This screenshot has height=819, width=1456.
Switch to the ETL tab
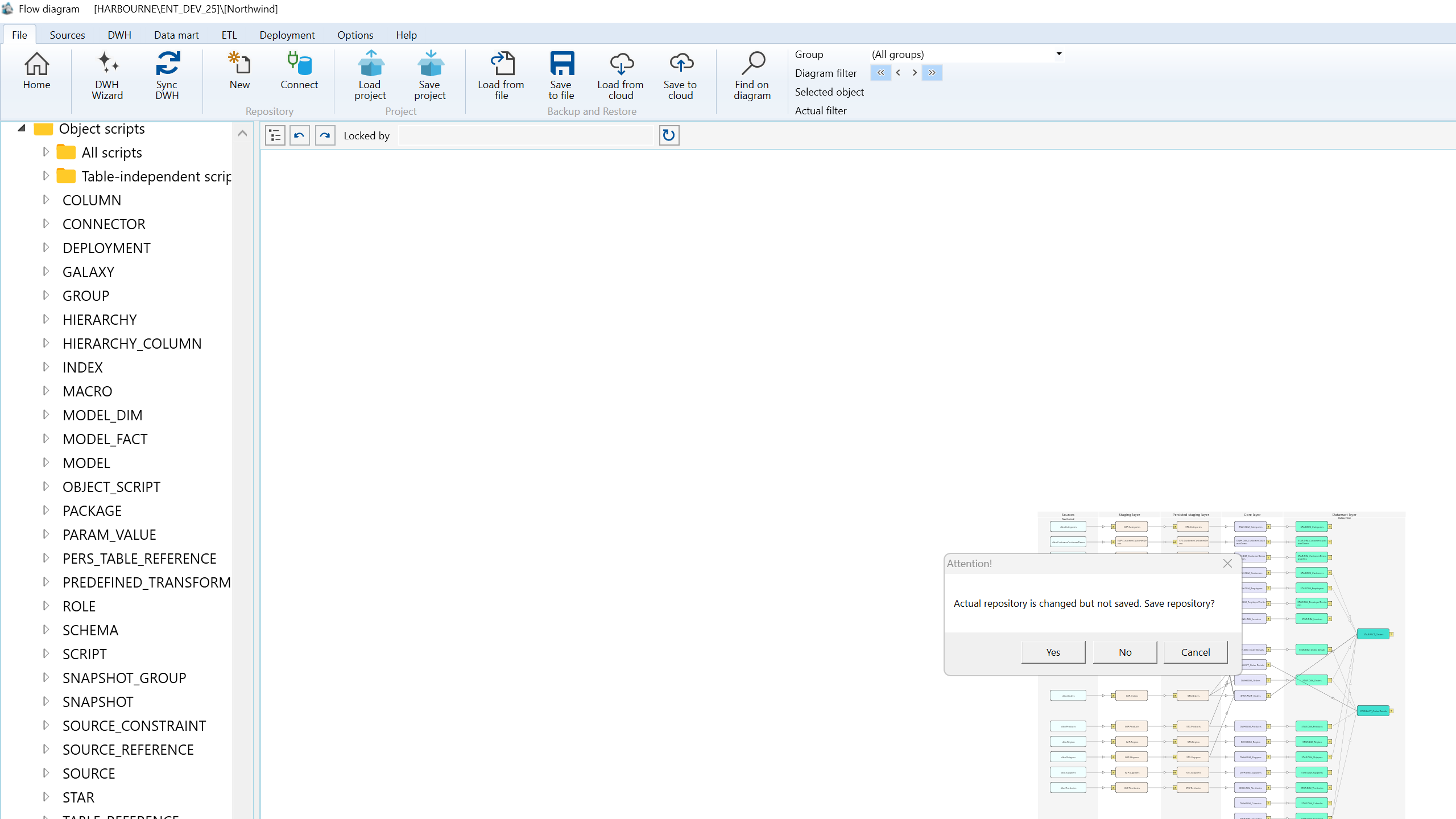click(229, 35)
